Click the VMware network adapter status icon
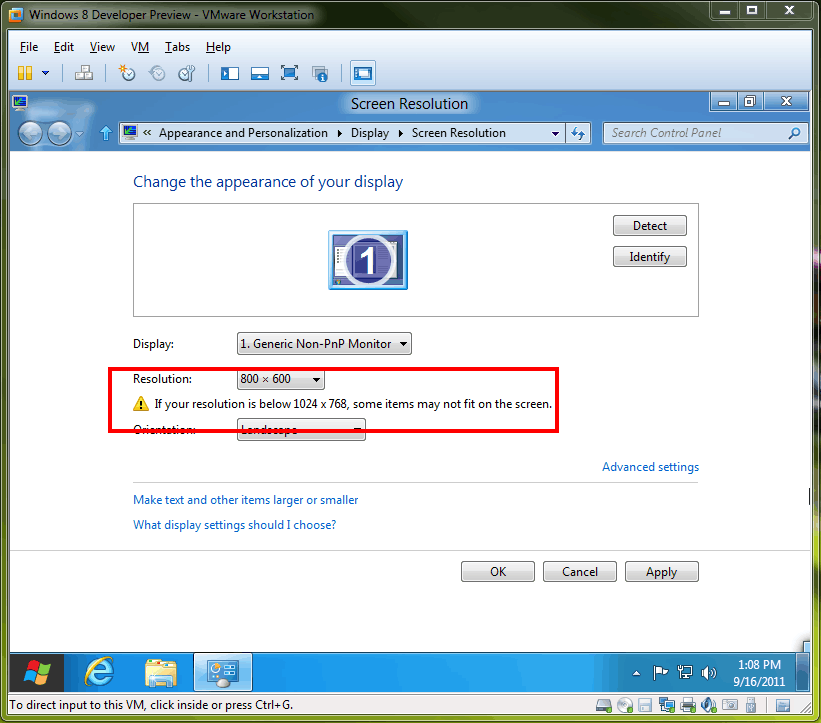Screen dimensions: 821x723 pyautogui.click(x=667, y=706)
